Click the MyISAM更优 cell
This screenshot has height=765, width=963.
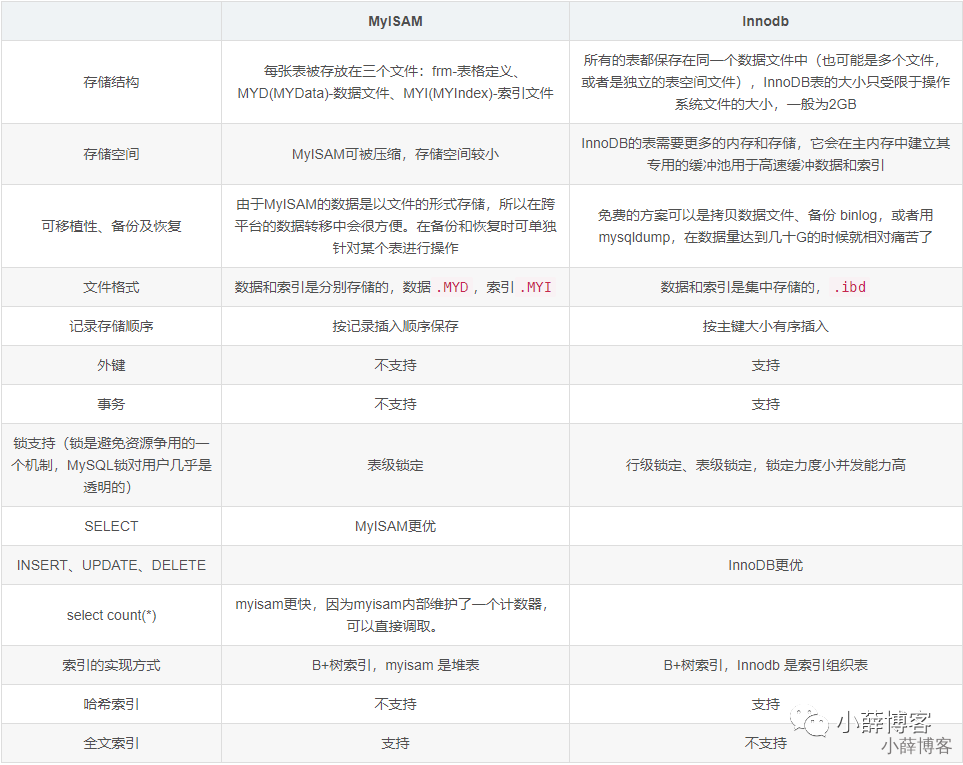tap(395, 526)
